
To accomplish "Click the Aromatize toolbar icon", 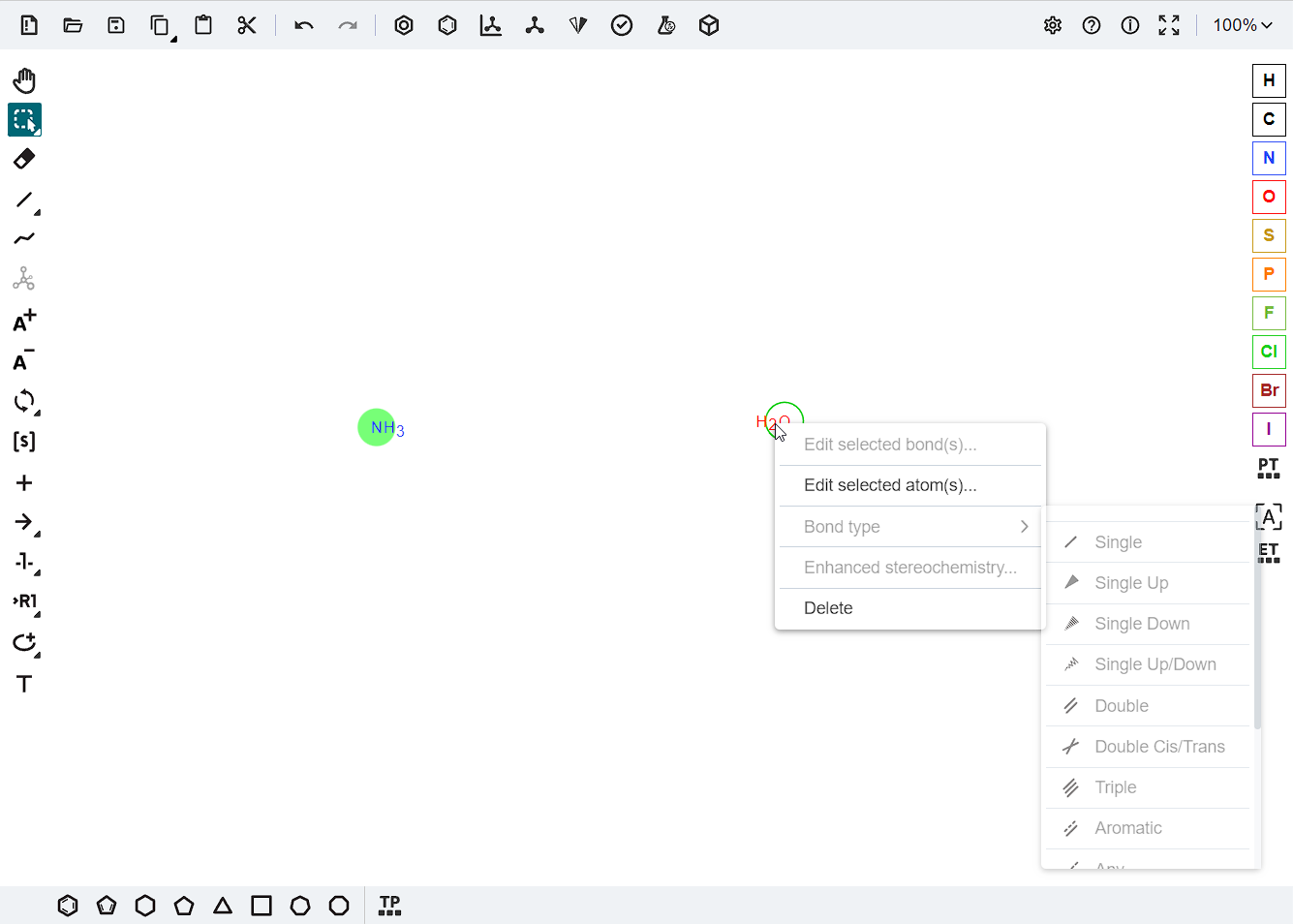I will tap(404, 26).
